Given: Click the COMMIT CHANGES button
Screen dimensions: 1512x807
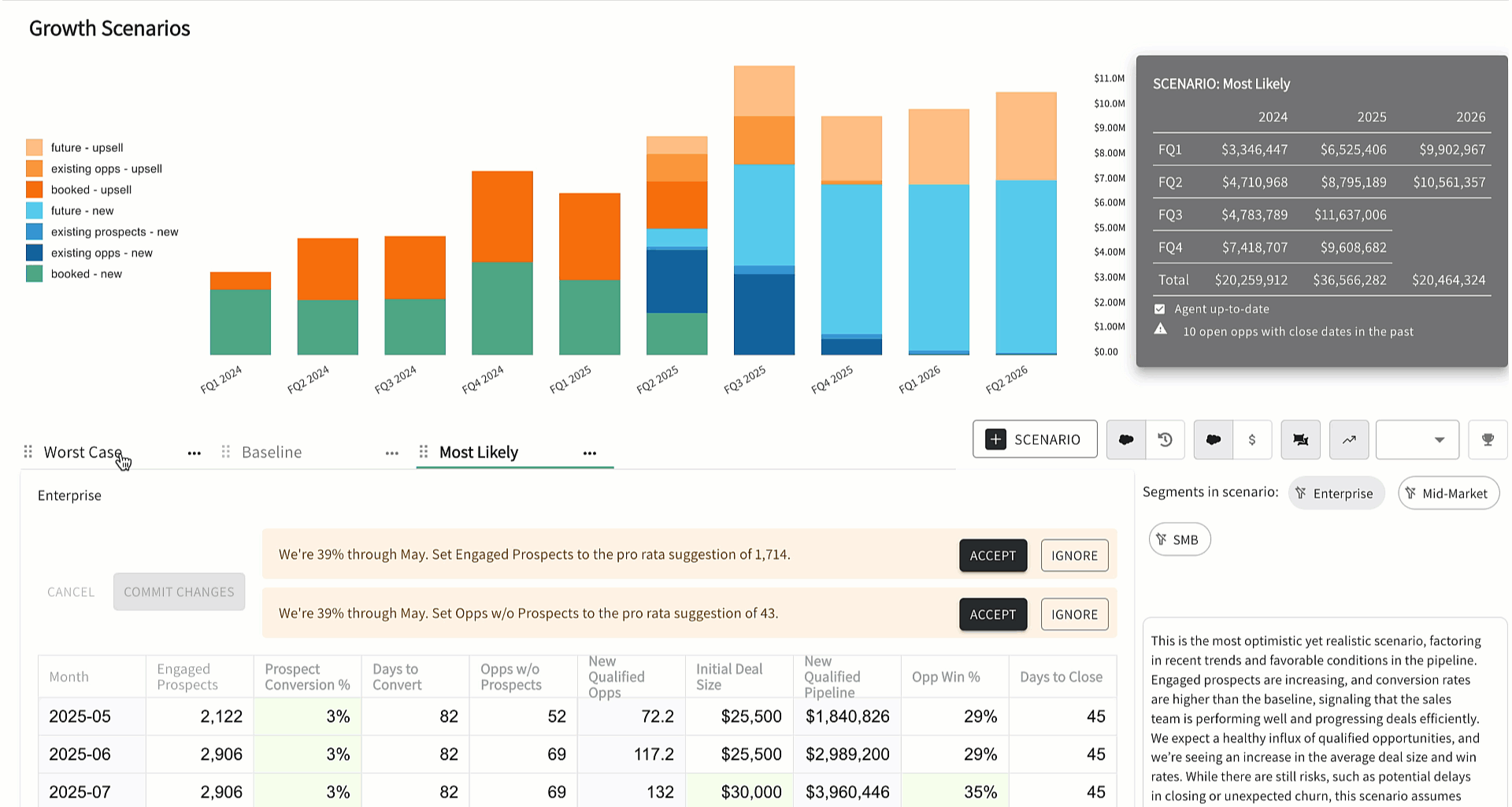Looking at the screenshot, I should 179,591.
